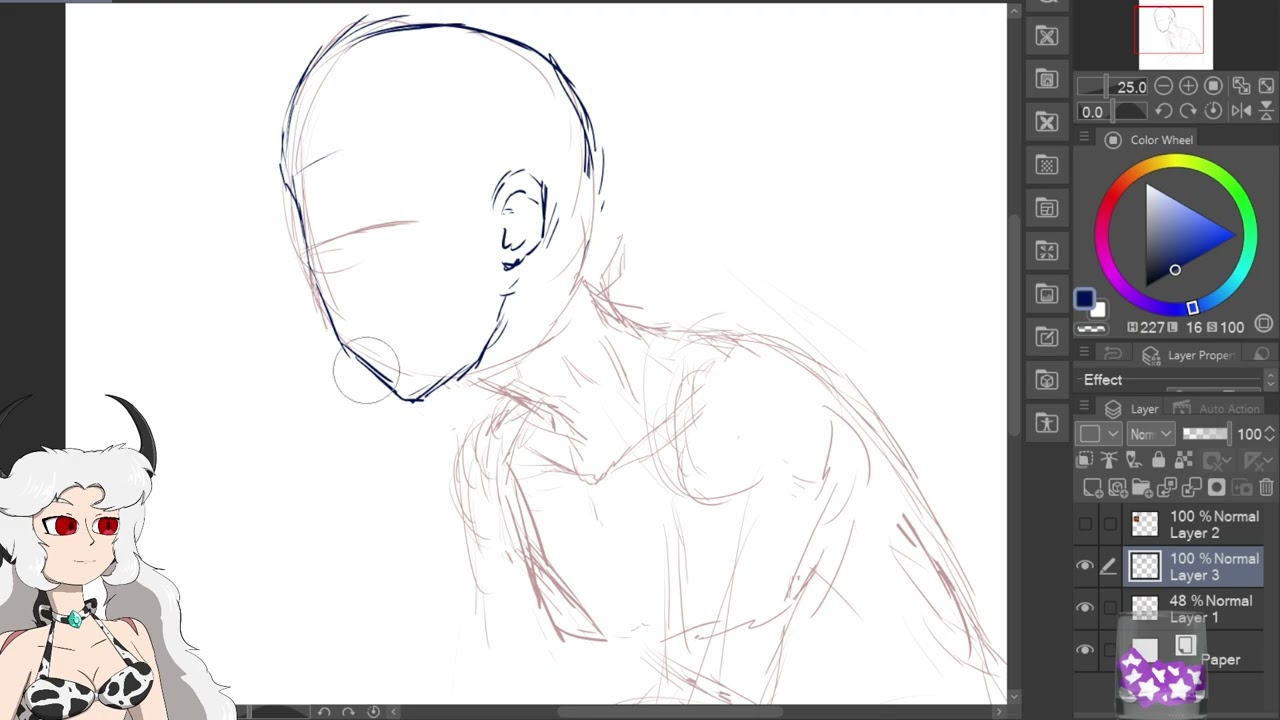This screenshot has height=720, width=1280.
Task: Open the tab left of Layer Property
Action: tap(1114, 354)
